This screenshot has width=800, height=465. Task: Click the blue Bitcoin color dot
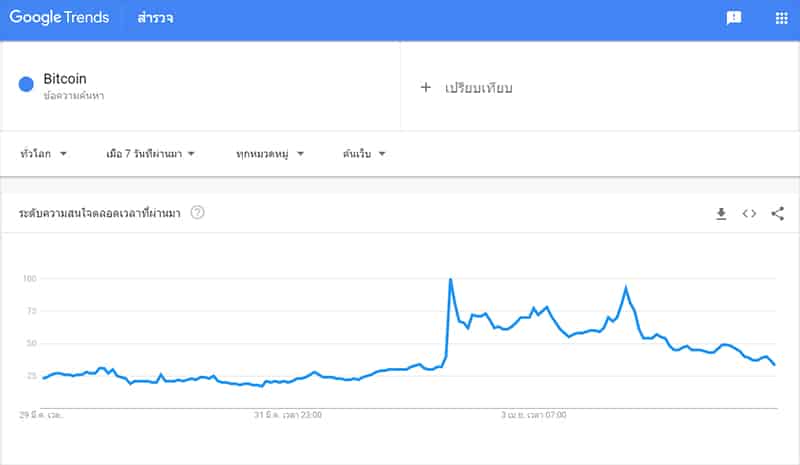tap(26, 84)
